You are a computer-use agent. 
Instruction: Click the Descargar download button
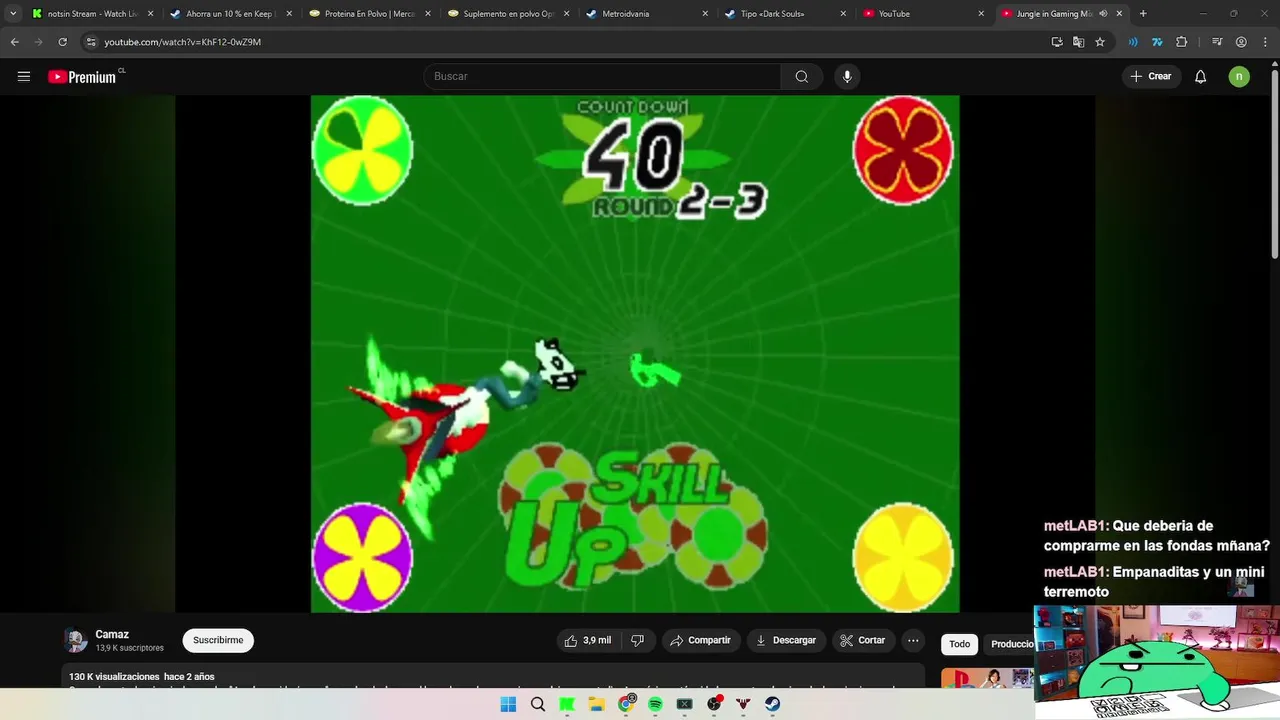(786, 640)
